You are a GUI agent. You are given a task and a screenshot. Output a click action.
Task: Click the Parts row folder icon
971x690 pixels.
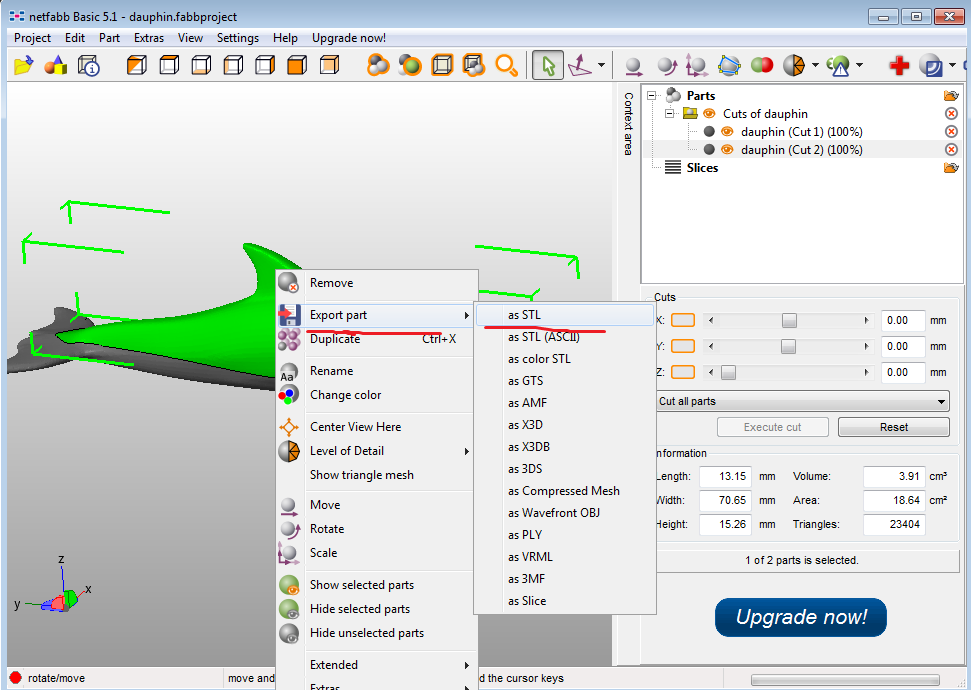(951, 95)
